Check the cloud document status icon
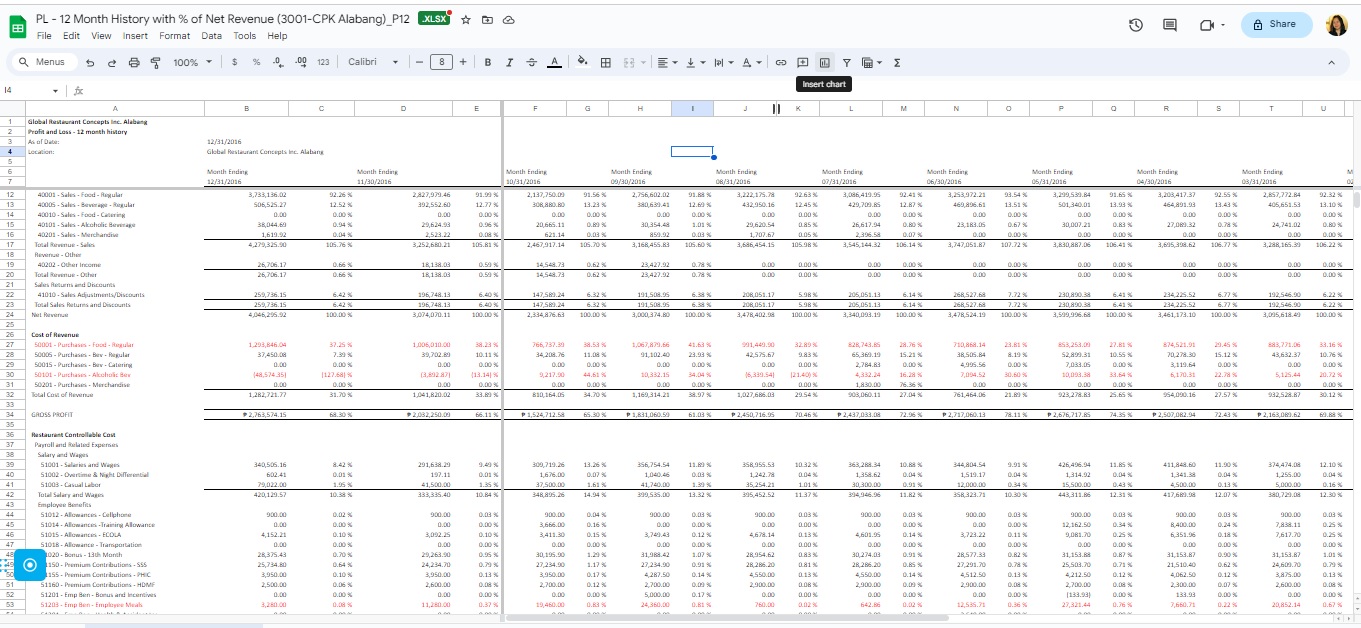 (x=508, y=20)
